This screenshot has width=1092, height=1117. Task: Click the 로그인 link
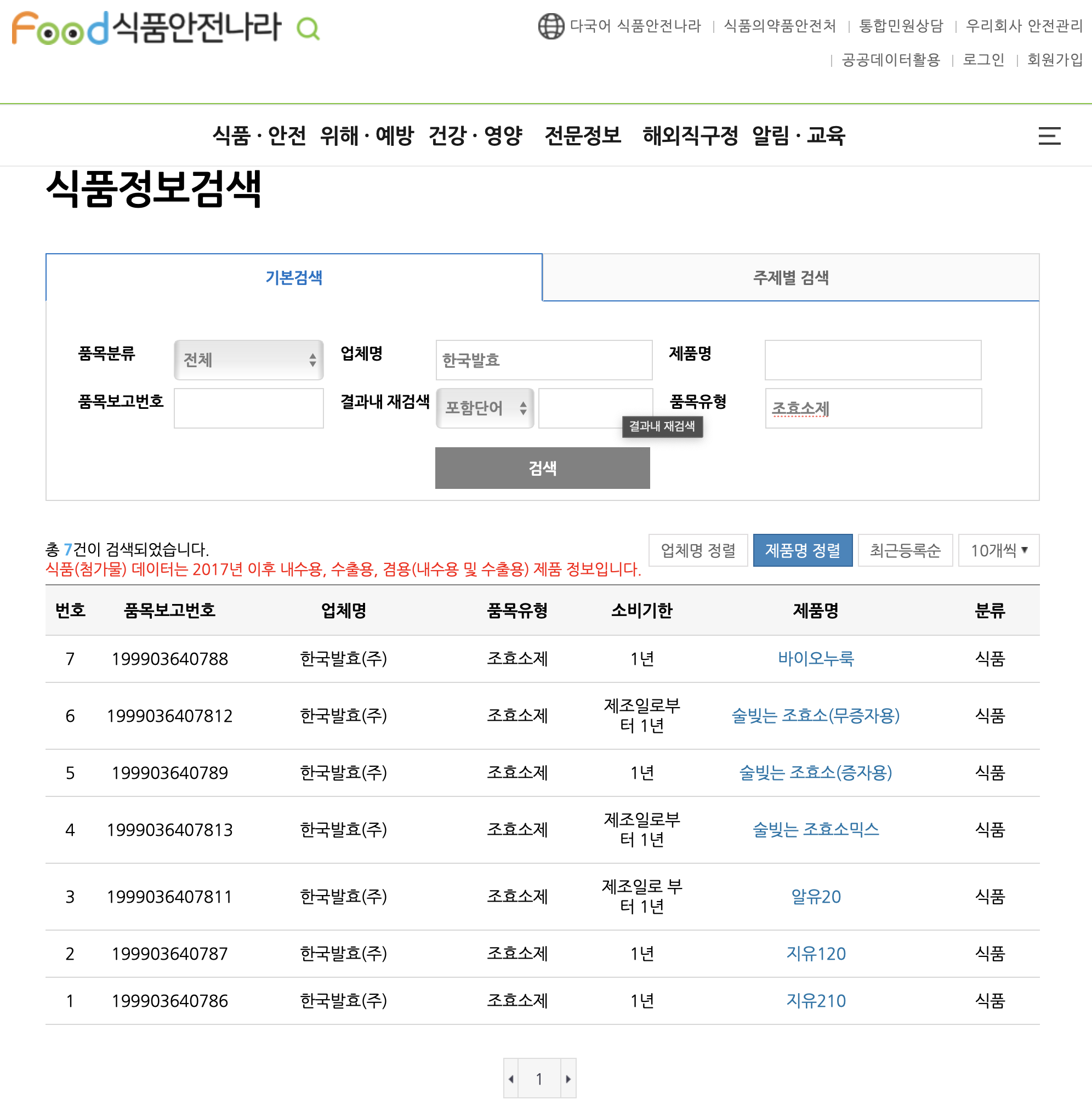[983, 60]
